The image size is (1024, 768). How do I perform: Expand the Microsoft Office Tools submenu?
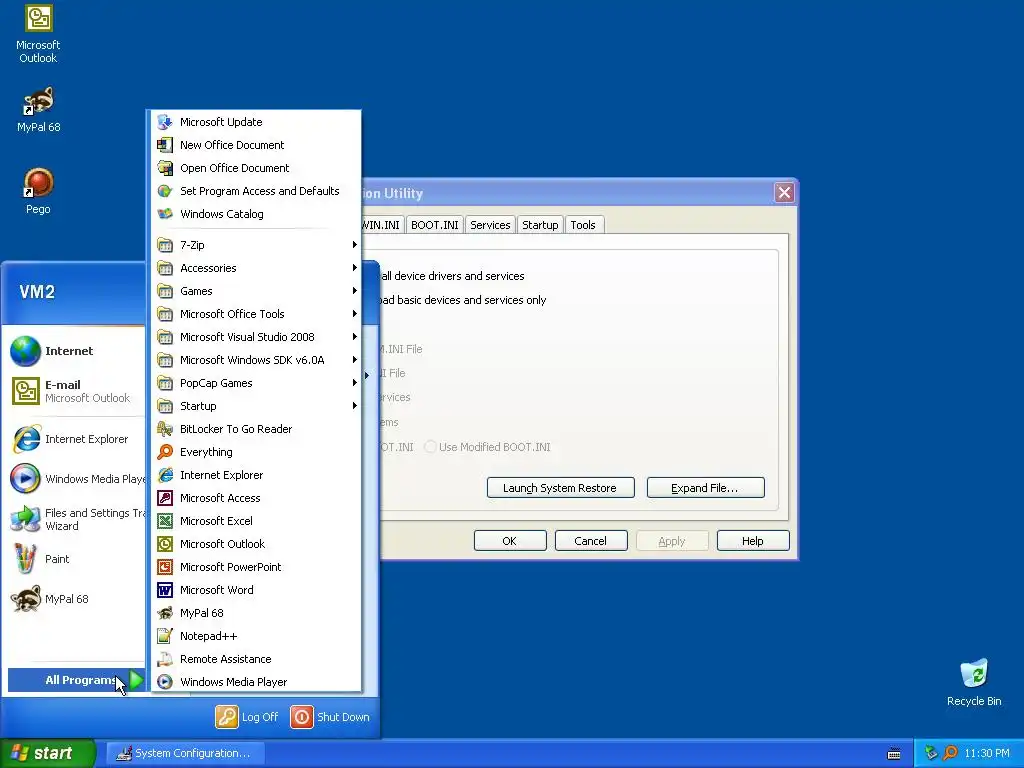(x=256, y=314)
